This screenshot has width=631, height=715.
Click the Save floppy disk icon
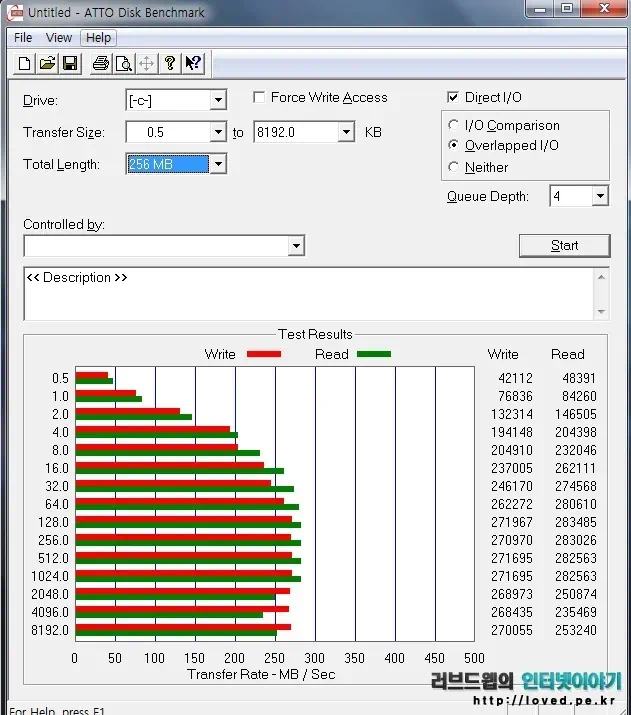[70, 64]
